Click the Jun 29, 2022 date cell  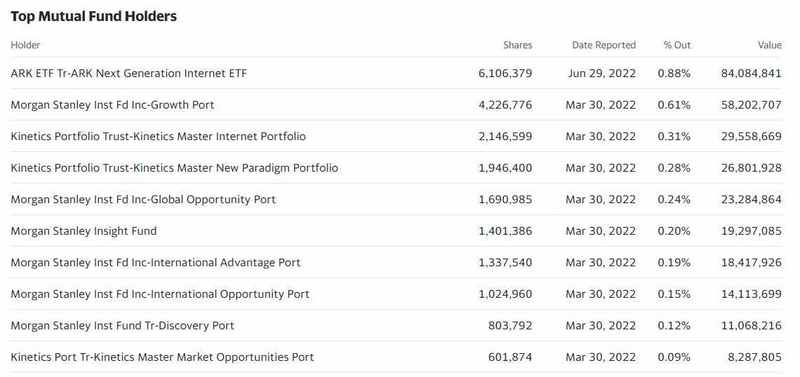click(x=602, y=73)
